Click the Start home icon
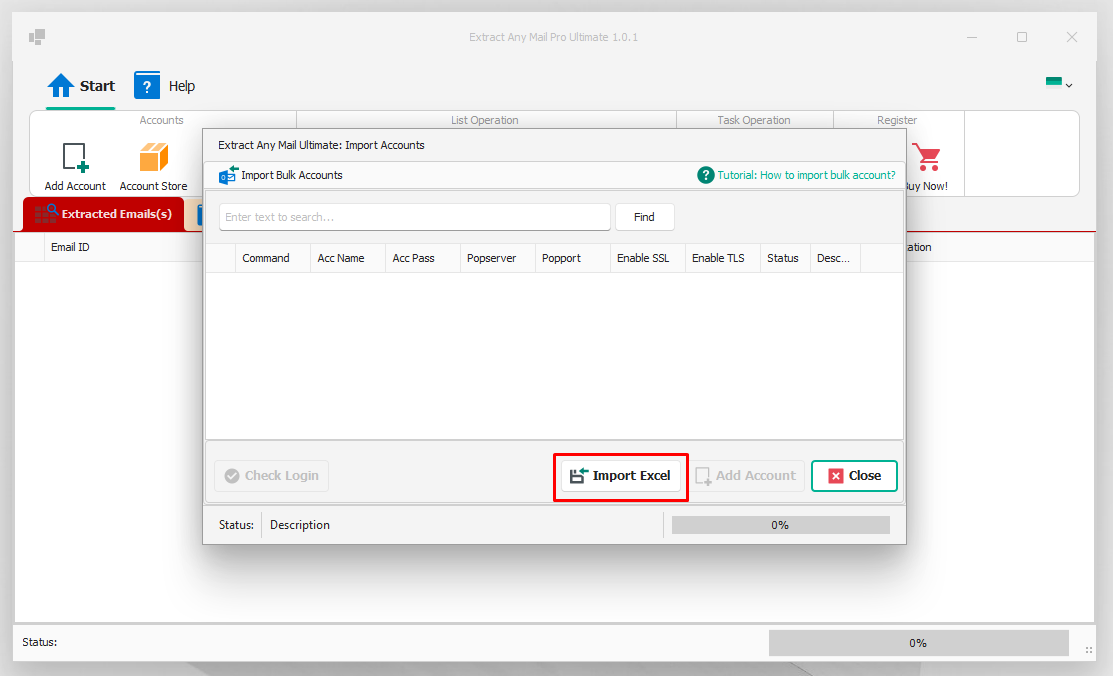The image size is (1113, 676). tap(60, 86)
